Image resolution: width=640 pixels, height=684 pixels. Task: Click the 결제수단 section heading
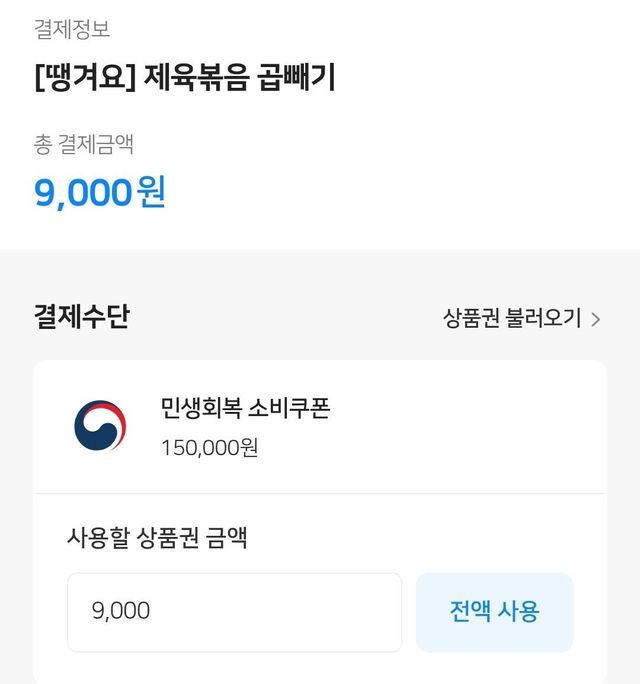point(81,317)
